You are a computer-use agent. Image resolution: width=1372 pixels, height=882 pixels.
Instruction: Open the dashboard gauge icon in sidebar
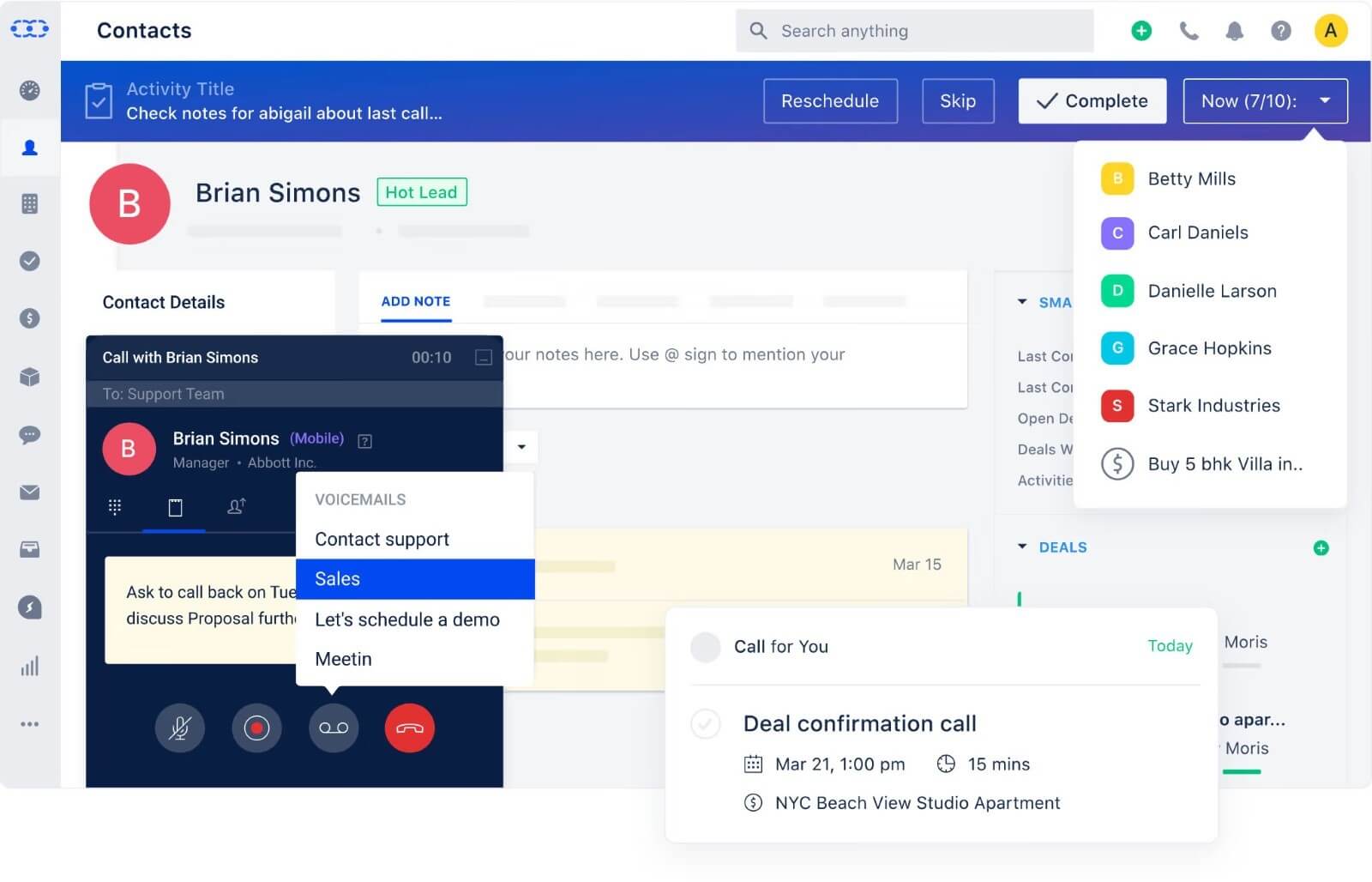30,90
